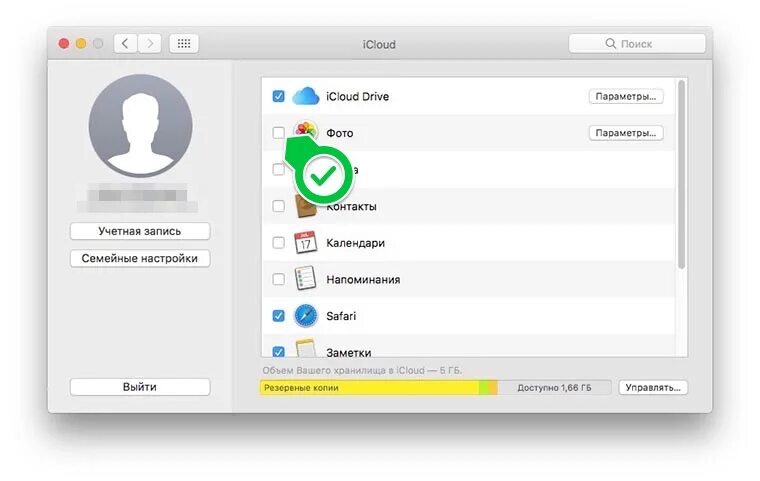
Task: Enable the Напоминания checkbox
Action: [278, 279]
